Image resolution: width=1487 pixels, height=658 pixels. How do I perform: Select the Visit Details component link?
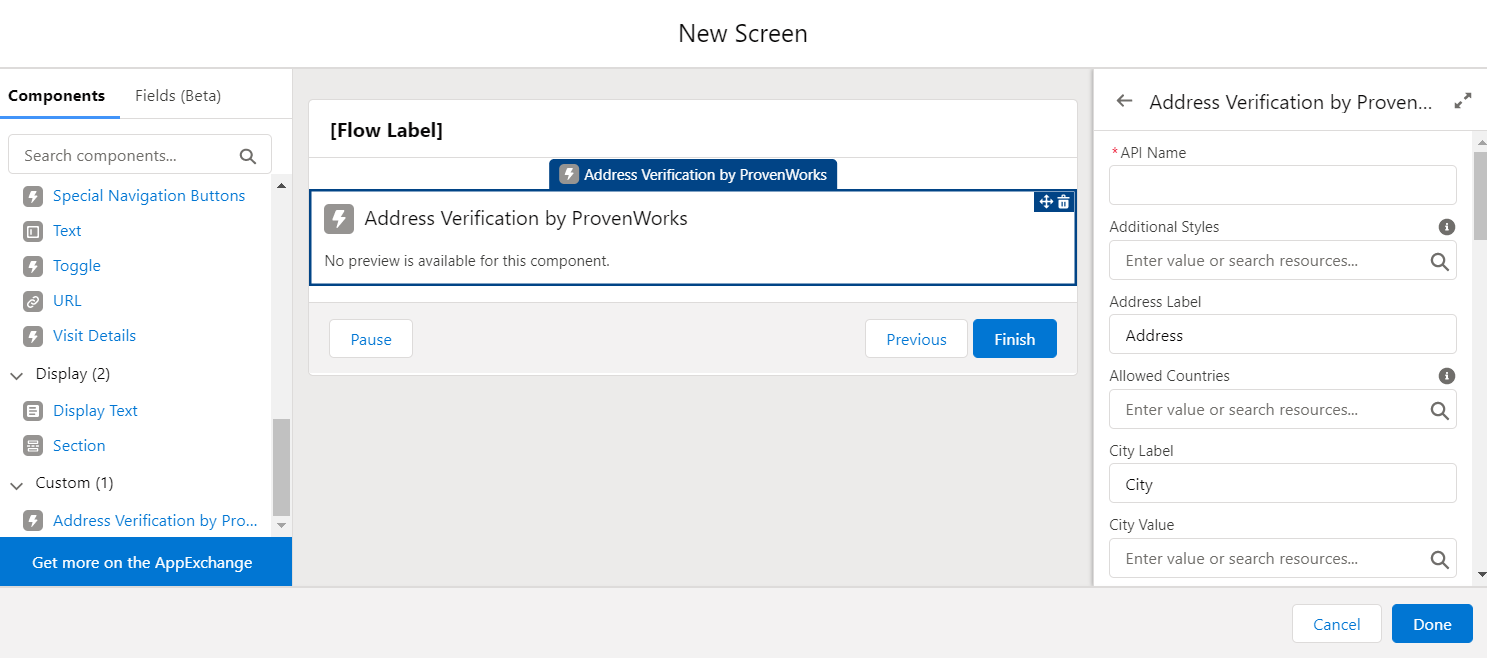tap(94, 336)
